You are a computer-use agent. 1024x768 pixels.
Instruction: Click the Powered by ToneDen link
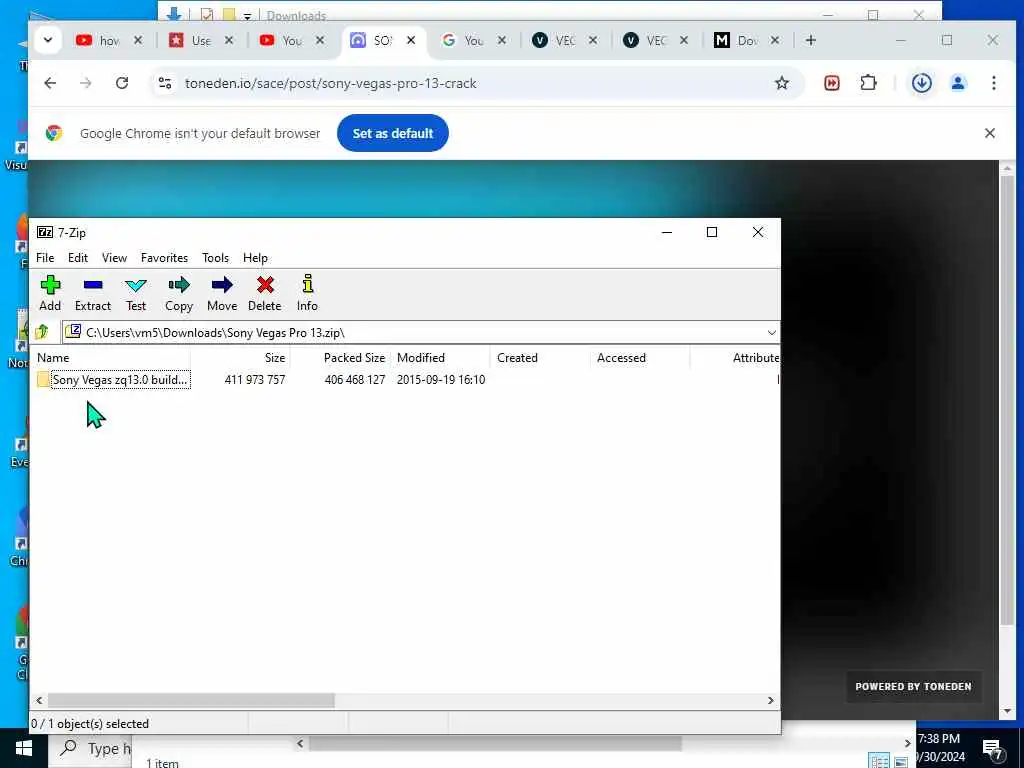913,686
